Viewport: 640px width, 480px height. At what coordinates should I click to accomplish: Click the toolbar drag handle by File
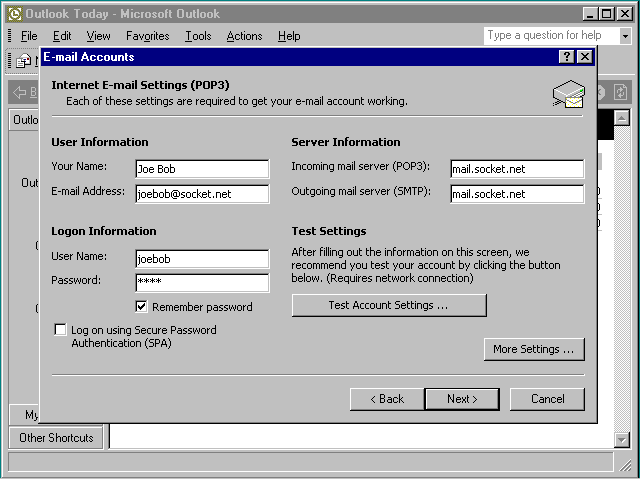(10, 36)
